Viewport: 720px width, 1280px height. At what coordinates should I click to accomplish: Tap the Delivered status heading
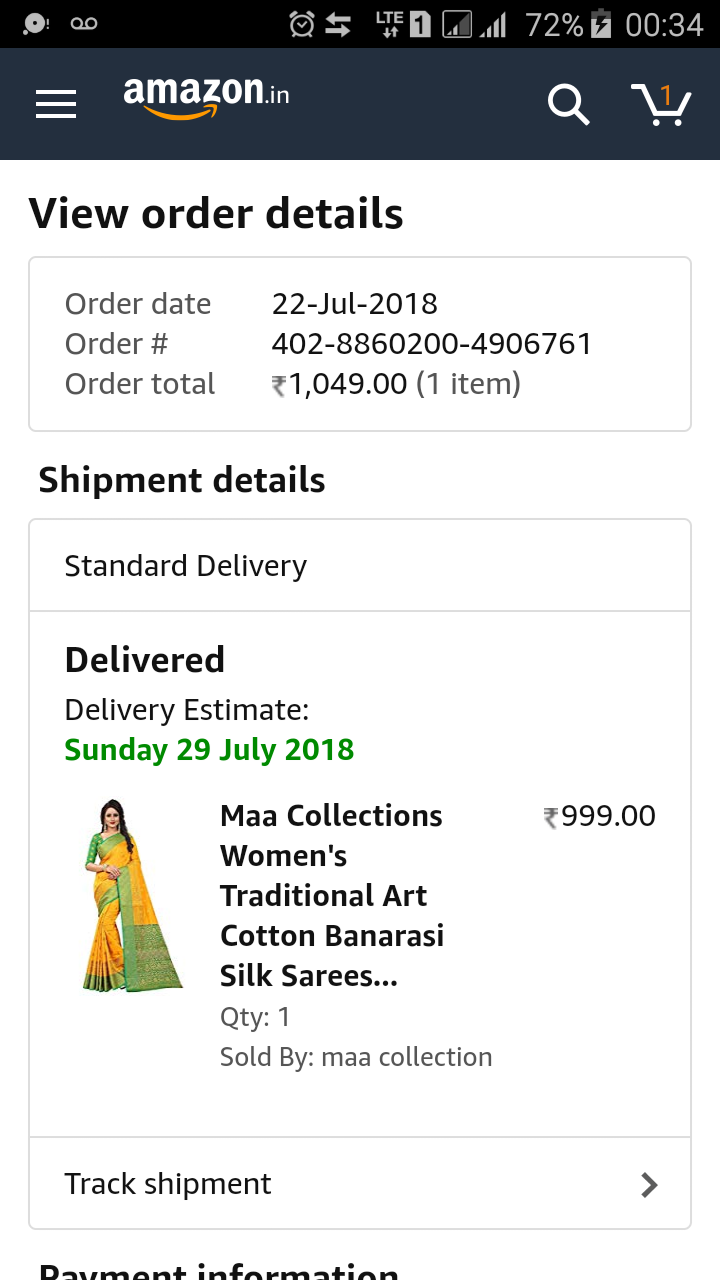pos(145,660)
